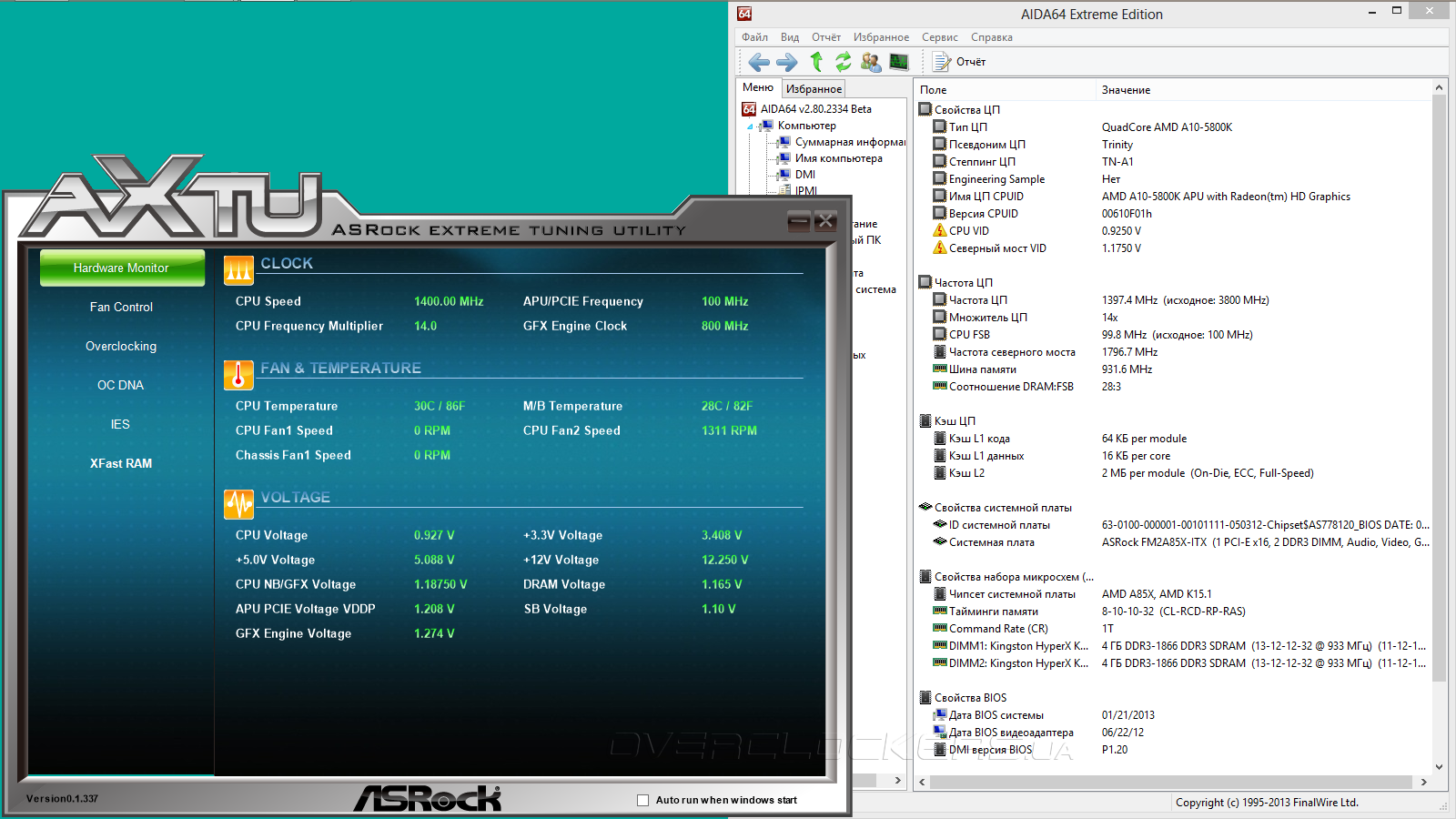Viewport: 1456px width, 819px height.
Task: Click the Дата BIOS системы icon
Action: (x=940, y=715)
